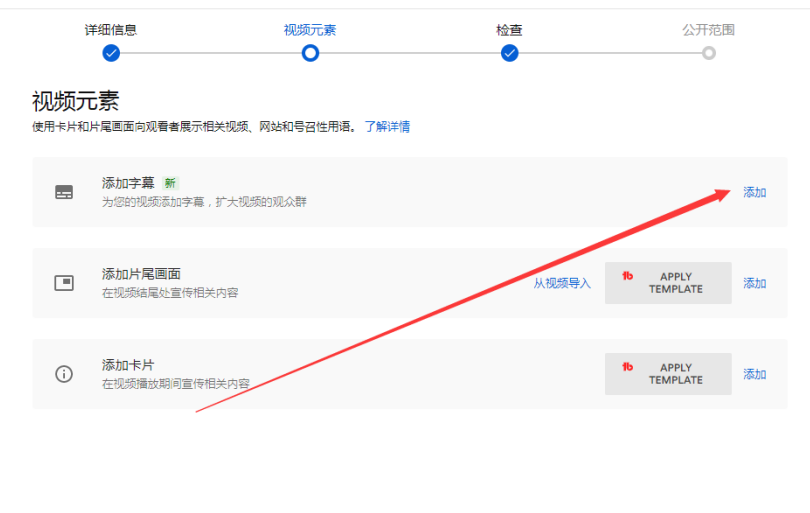This screenshot has height=513, width=810.
Task: Click the info icon beside 添加卡片
Action: point(64,374)
